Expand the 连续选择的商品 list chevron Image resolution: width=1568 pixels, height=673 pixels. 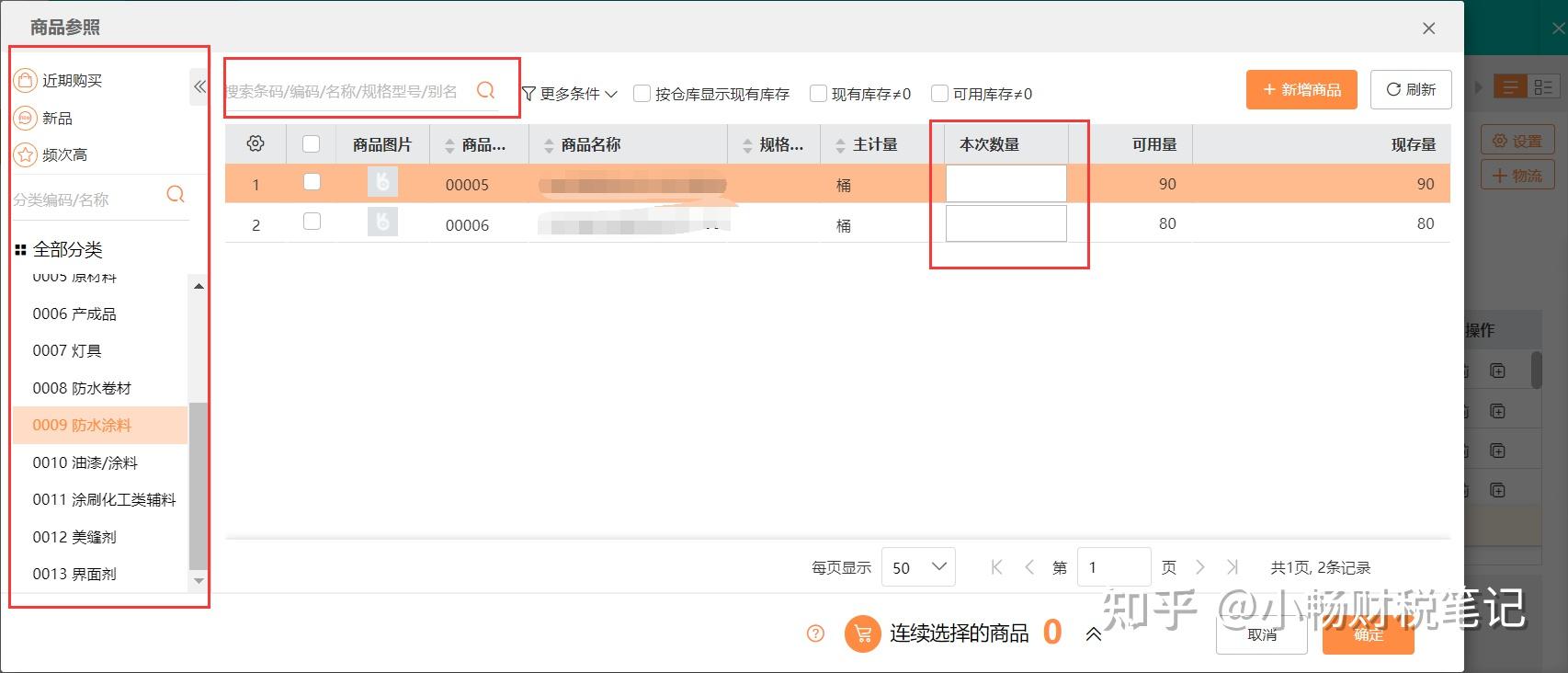[x=1094, y=633]
